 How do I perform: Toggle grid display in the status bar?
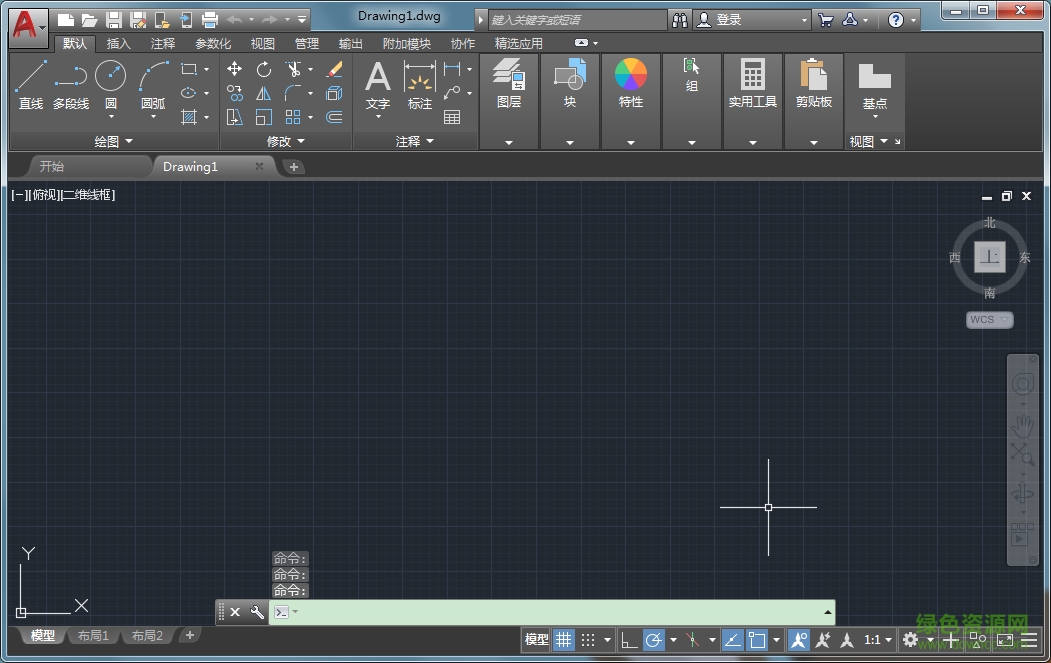pos(564,640)
